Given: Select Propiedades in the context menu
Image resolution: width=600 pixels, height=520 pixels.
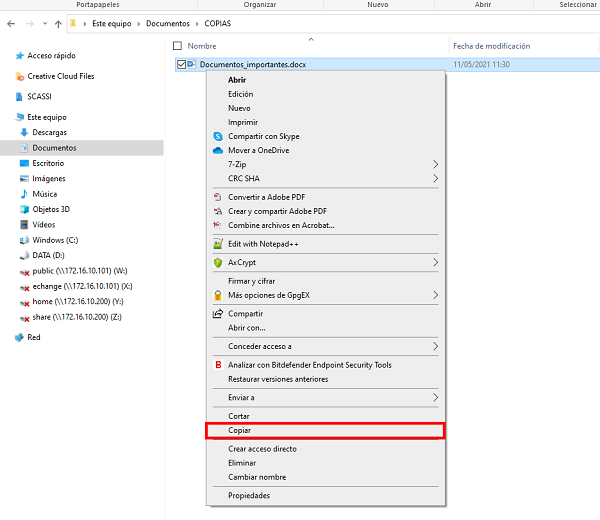Looking at the screenshot, I should 249,495.
